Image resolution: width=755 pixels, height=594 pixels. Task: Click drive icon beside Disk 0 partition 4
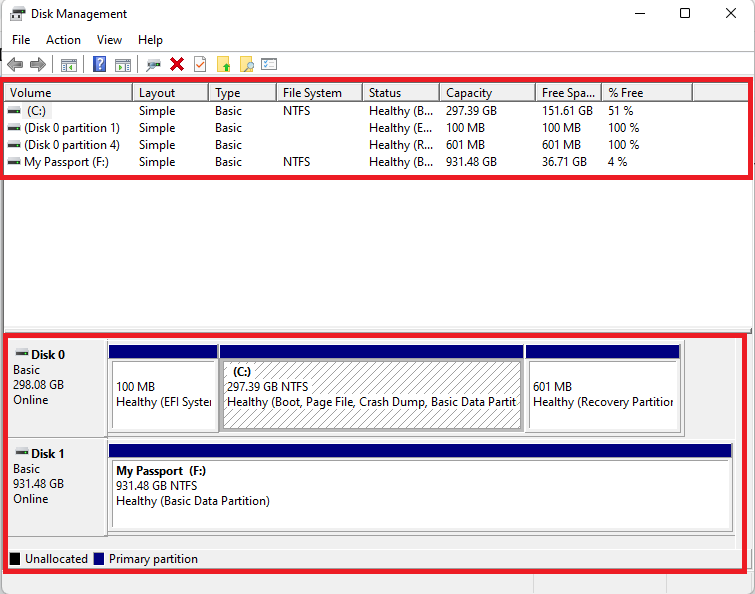click(14, 145)
